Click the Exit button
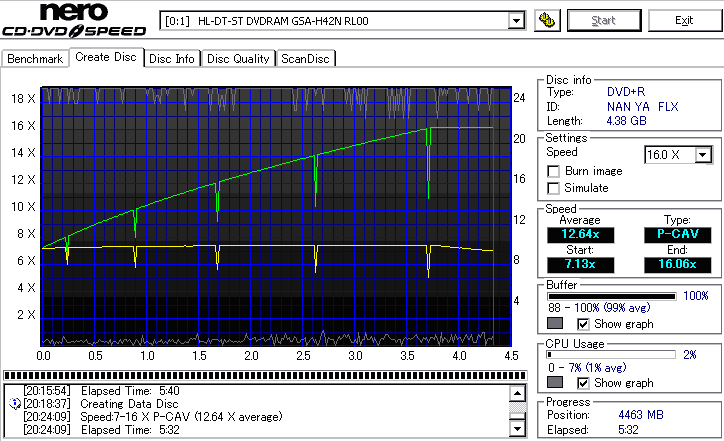The width and height of the screenshot is (724, 441). coord(684,20)
